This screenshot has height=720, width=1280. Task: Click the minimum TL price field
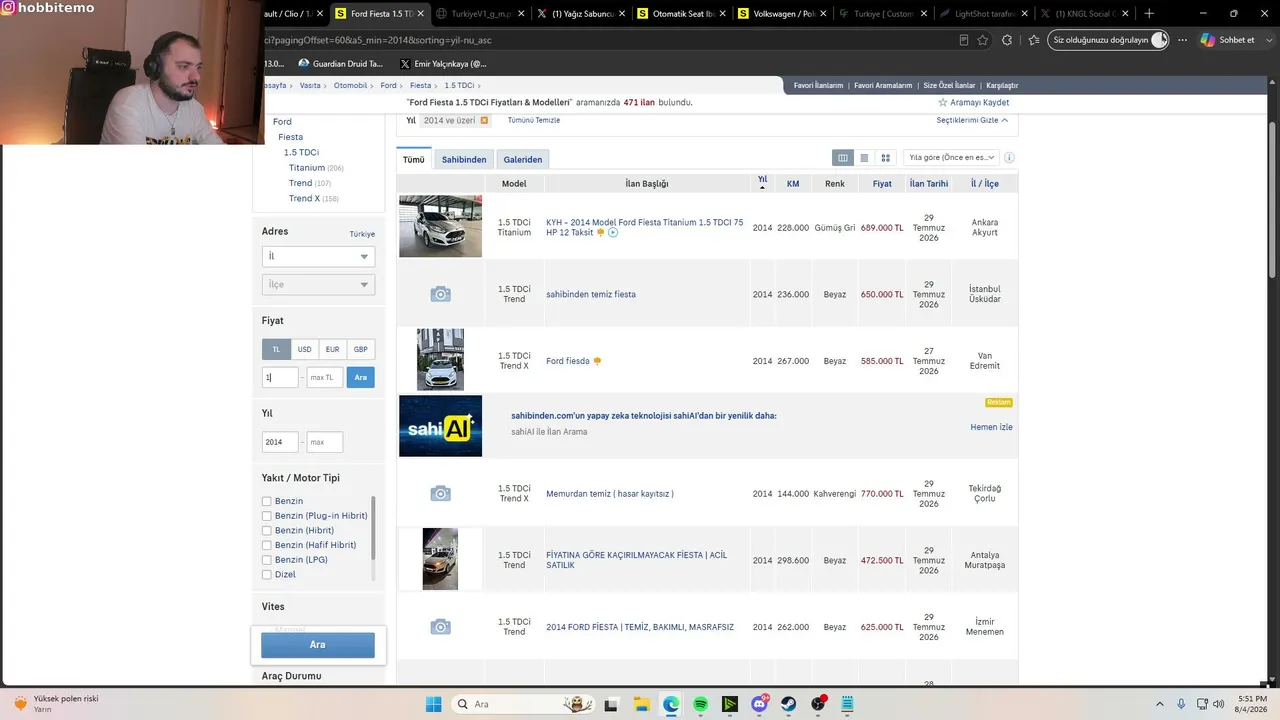(x=280, y=377)
